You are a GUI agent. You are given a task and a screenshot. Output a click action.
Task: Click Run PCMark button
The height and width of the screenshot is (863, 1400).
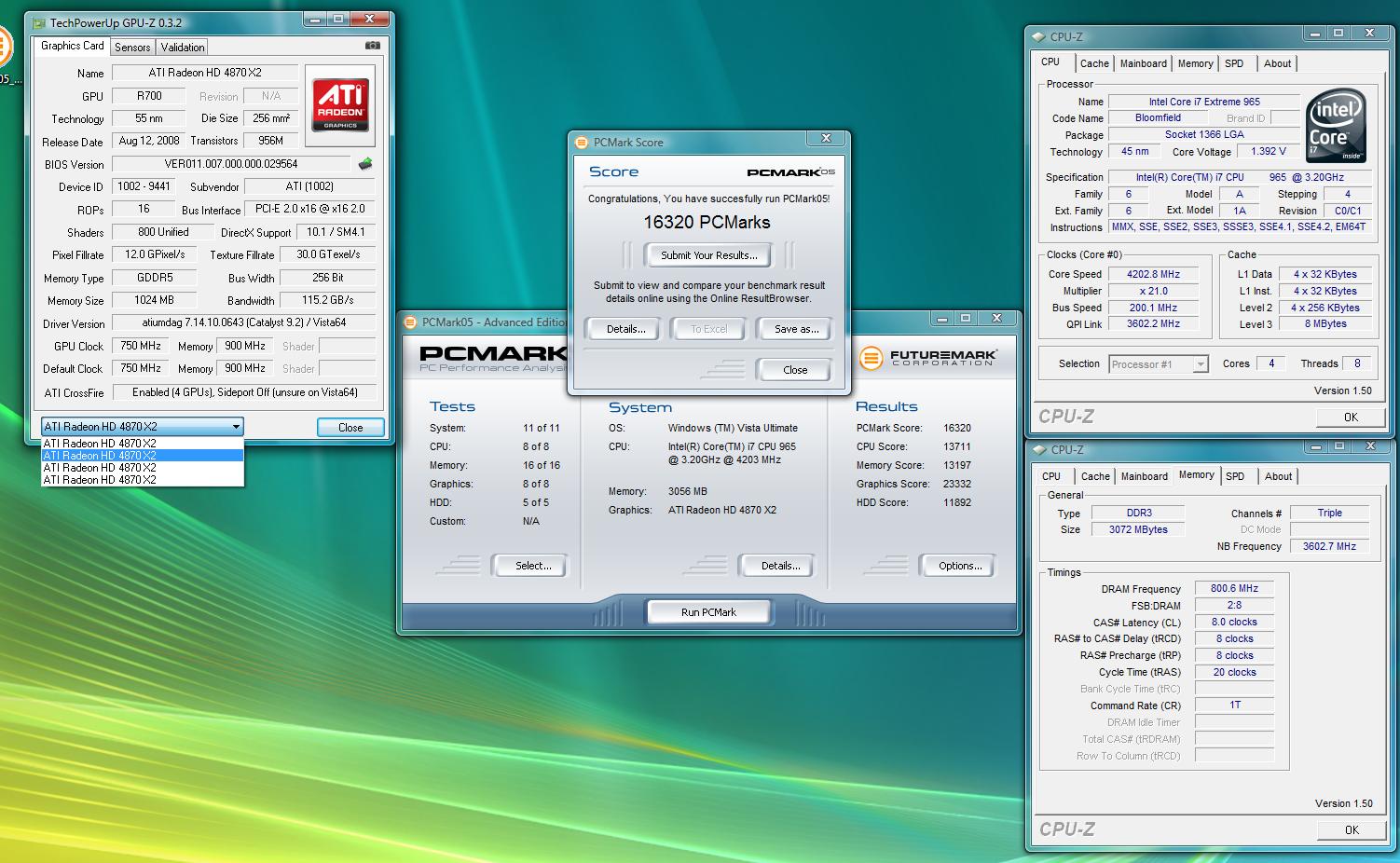pyautogui.click(x=708, y=612)
